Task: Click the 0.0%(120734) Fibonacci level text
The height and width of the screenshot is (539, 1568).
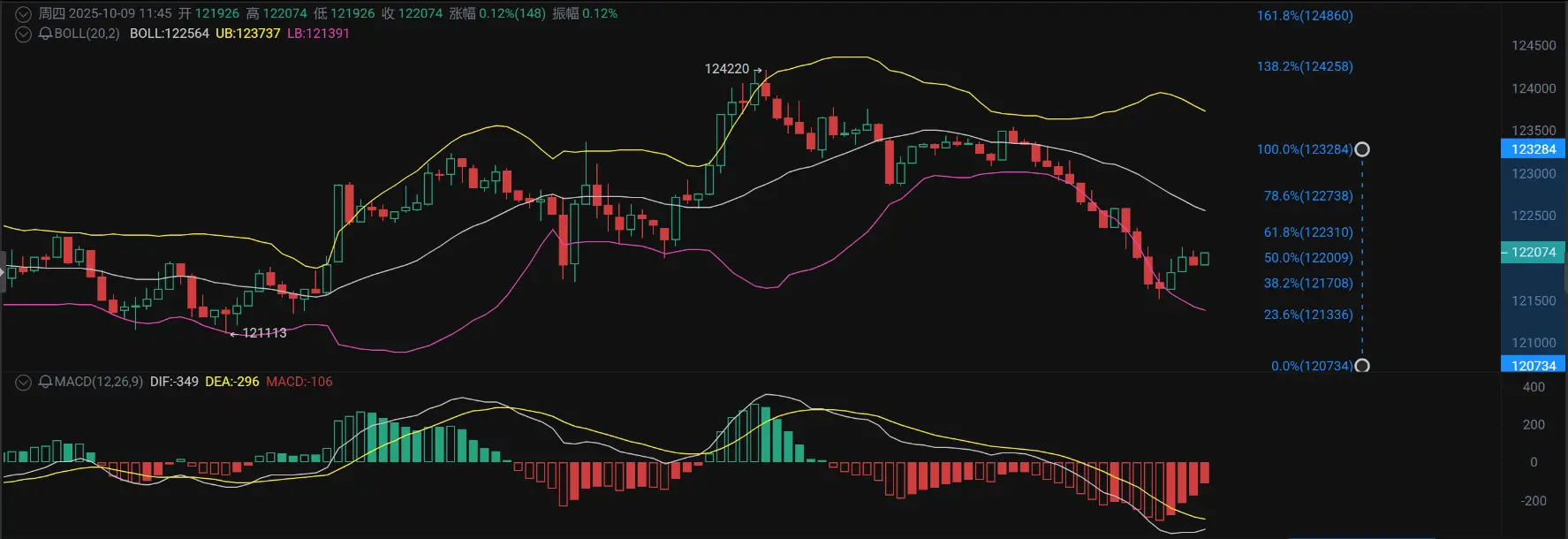Action: 1312,366
